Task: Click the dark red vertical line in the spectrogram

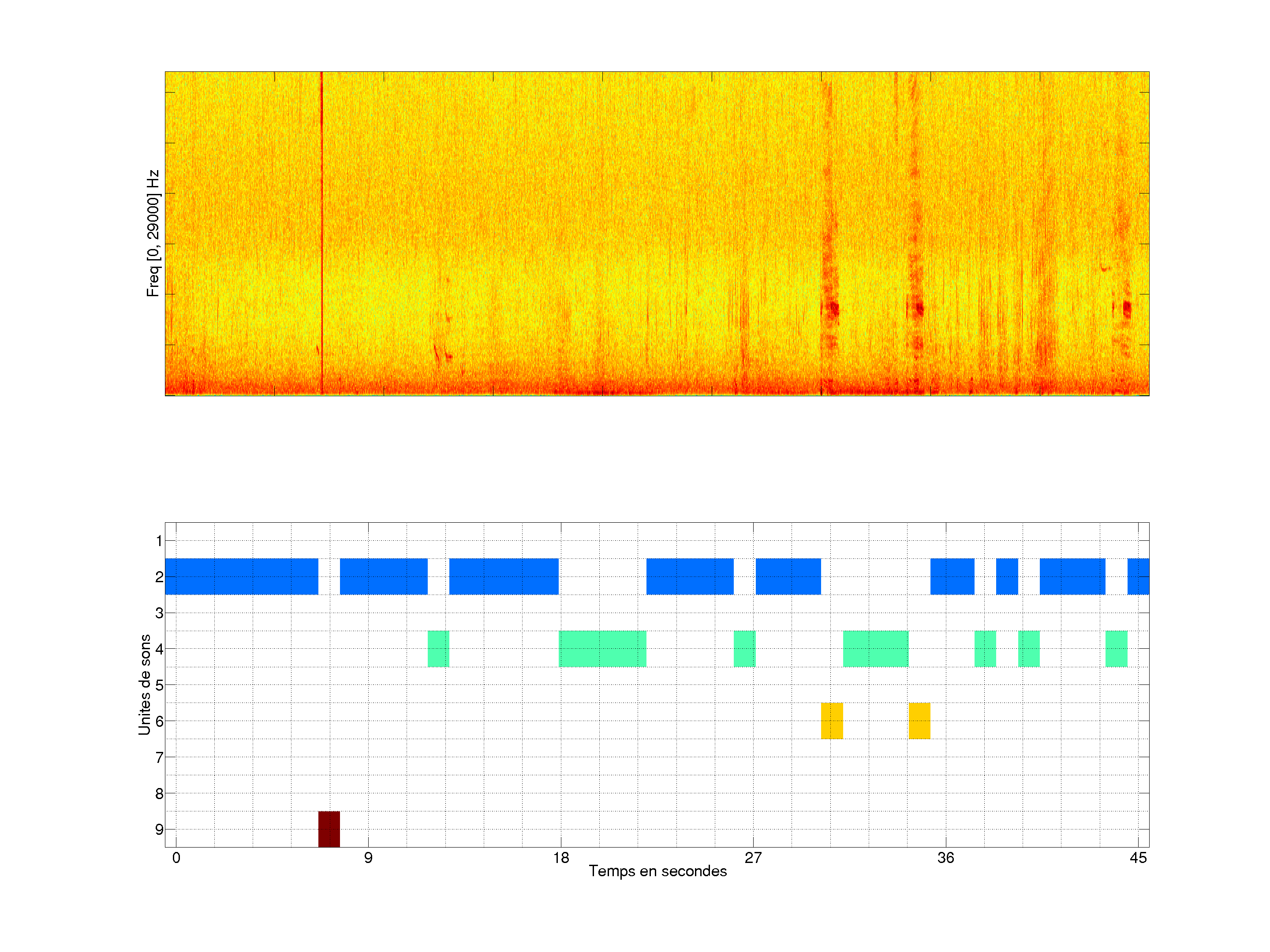Action: click(321, 230)
